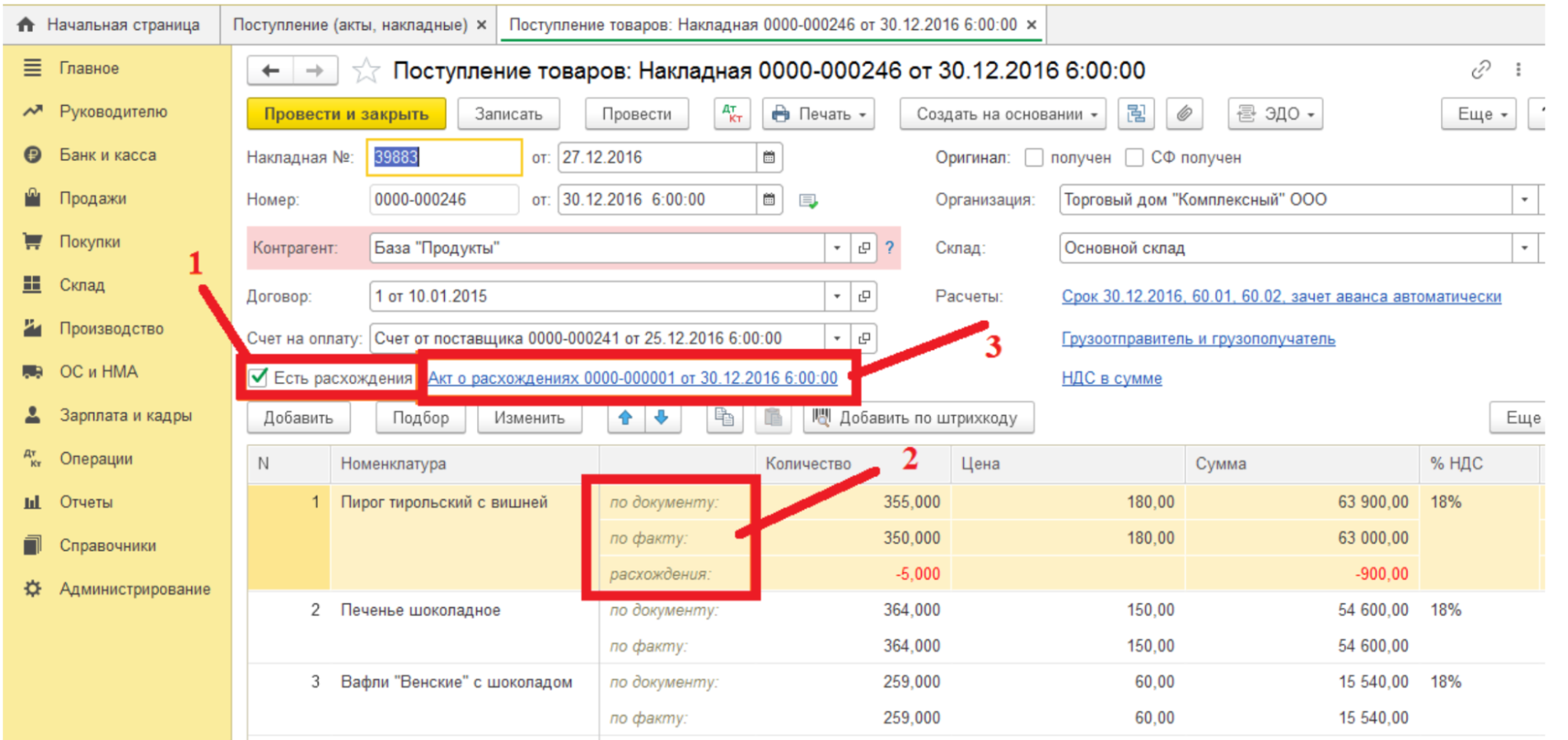
Task: Open 'Банк и касса' sidebar section
Action: click(x=107, y=155)
